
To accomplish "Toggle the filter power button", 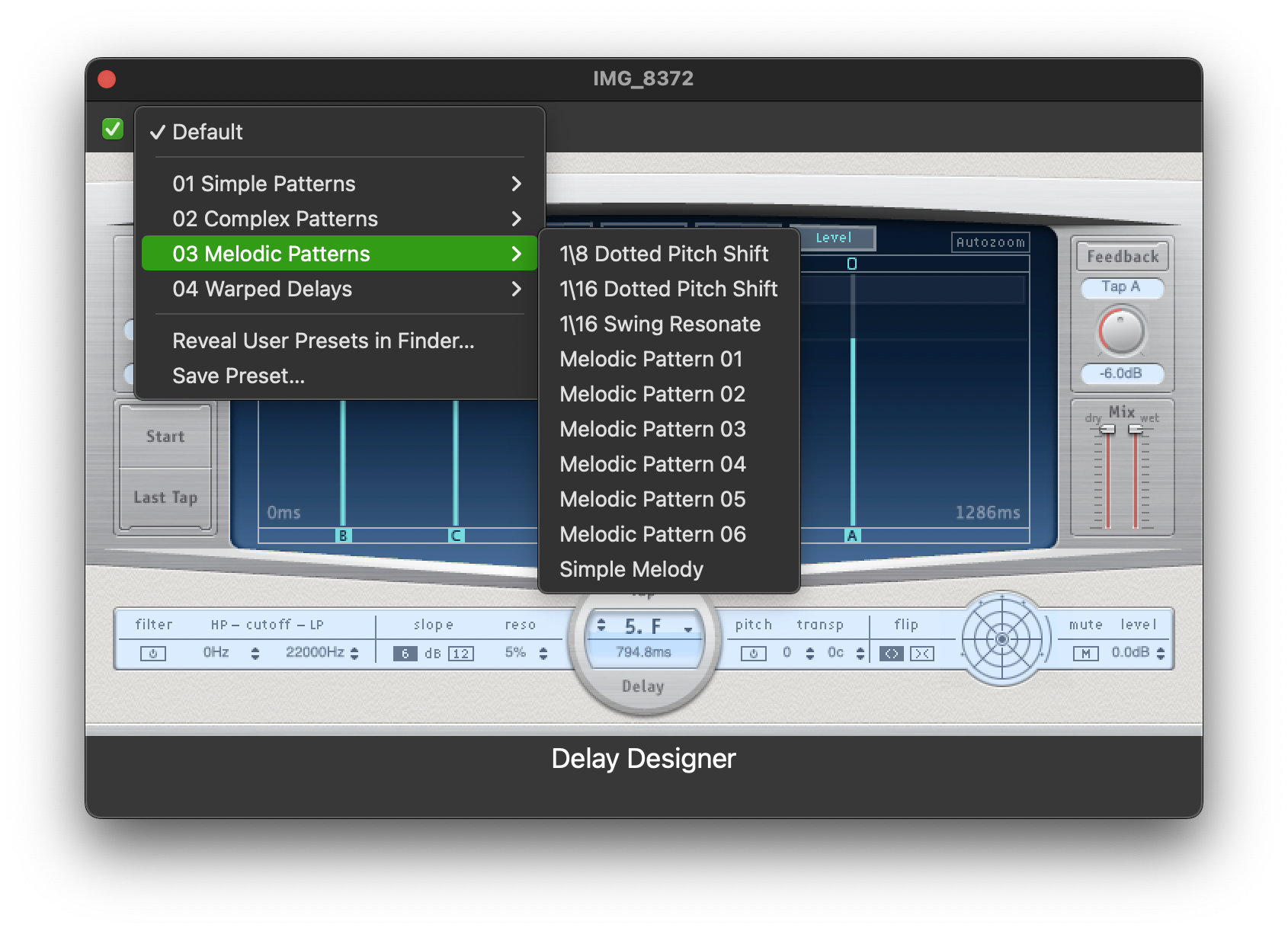I will [x=153, y=653].
